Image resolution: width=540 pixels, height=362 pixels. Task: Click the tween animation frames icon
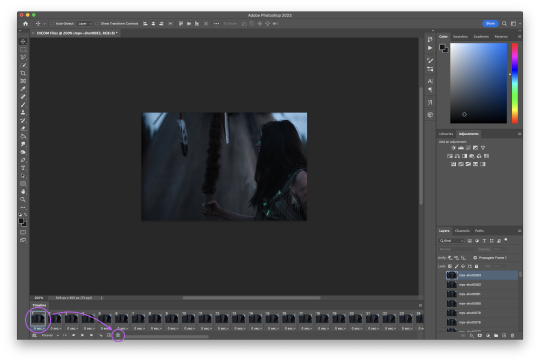coord(101,335)
